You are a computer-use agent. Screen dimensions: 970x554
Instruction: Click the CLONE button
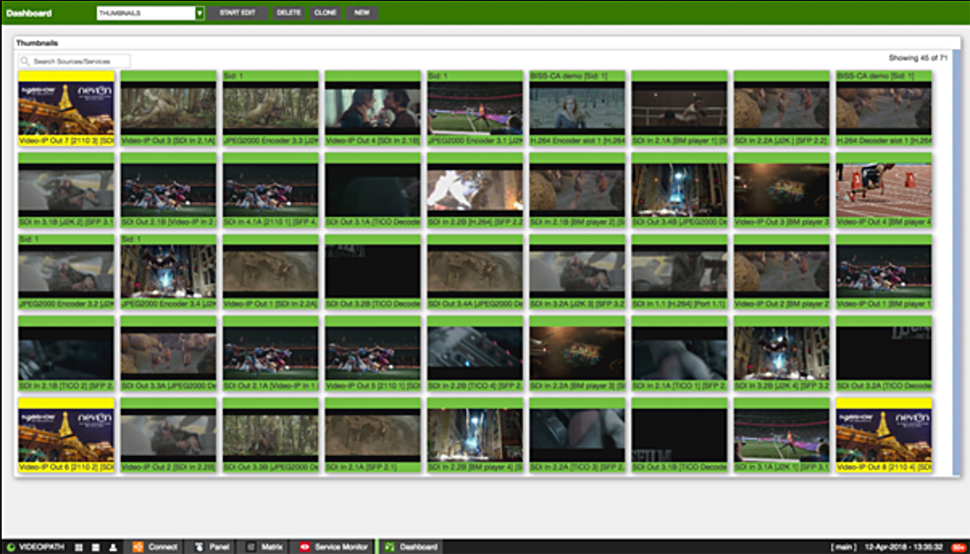pos(325,13)
